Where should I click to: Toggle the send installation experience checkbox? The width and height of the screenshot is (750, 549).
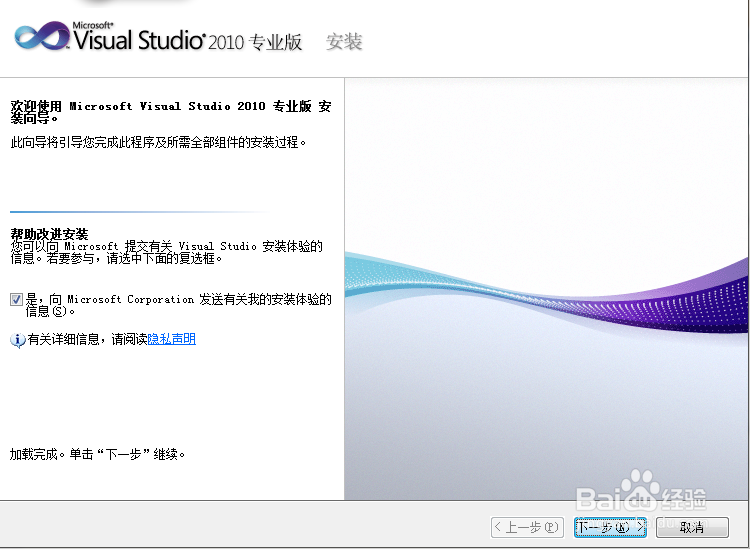(x=16, y=300)
